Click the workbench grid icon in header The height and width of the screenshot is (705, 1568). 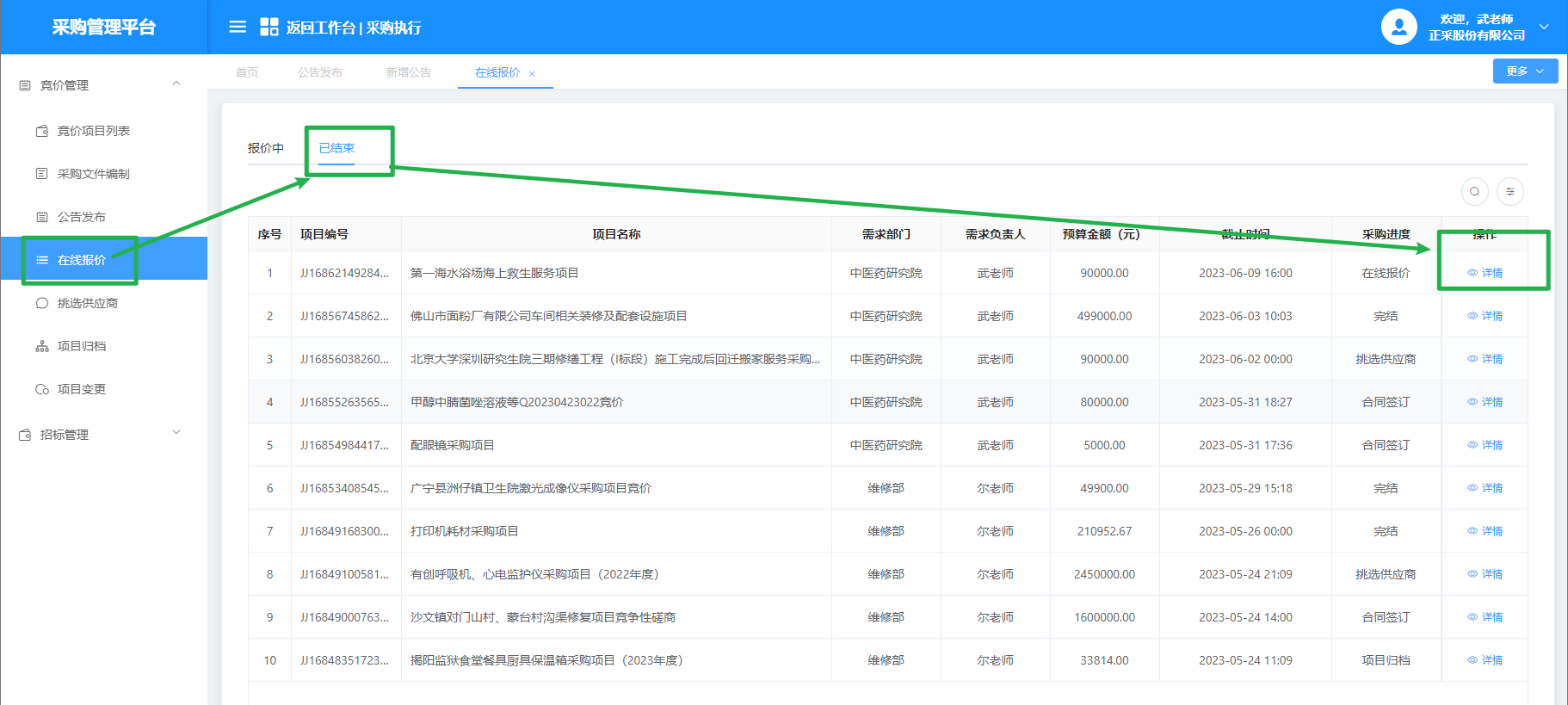tap(269, 27)
